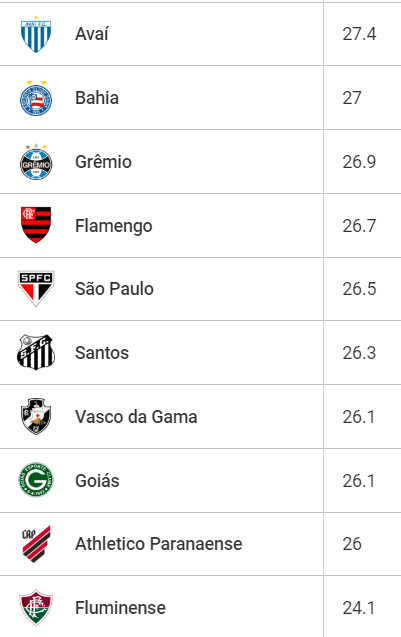Select the 24.1 value for Fluminense

coord(359,608)
